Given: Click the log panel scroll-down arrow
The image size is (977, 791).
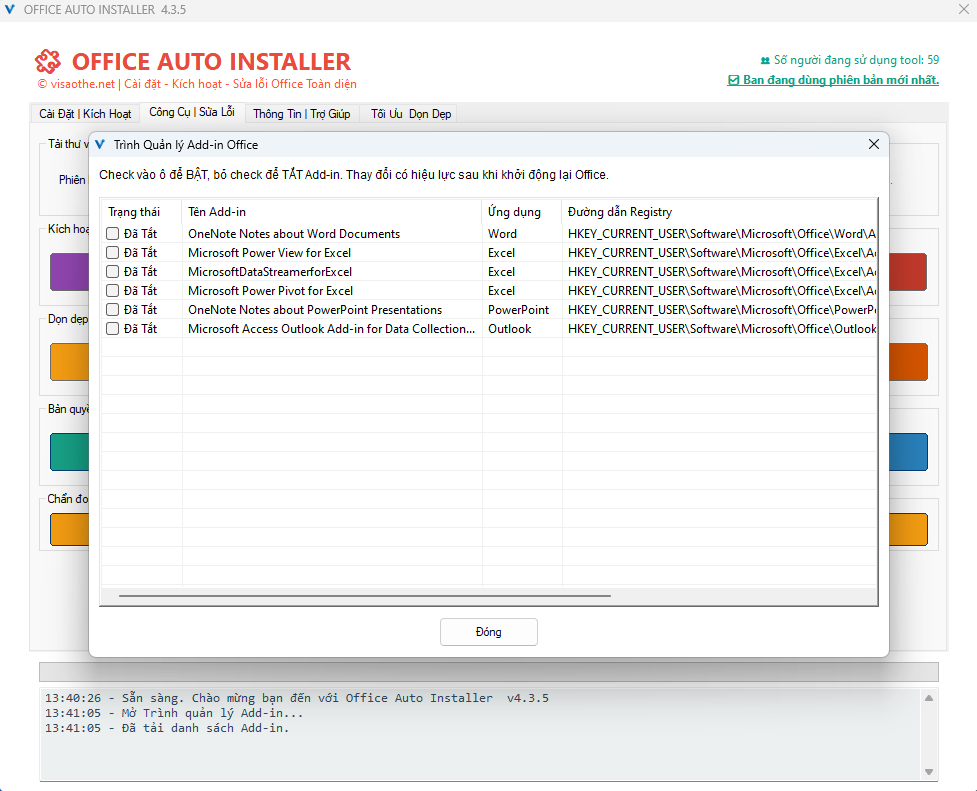Looking at the screenshot, I should click(x=928, y=772).
